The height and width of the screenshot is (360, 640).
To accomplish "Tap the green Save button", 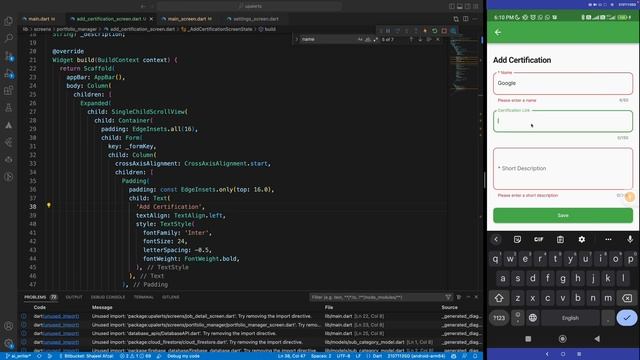I will pos(563,215).
